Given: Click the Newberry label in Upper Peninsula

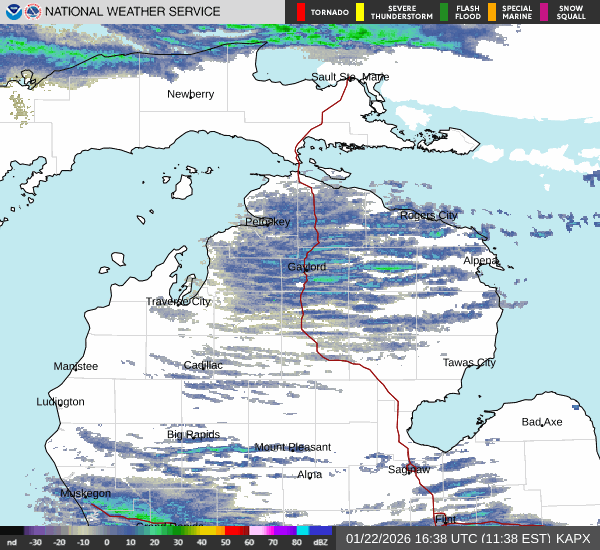Looking at the screenshot, I should [x=190, y=94].
